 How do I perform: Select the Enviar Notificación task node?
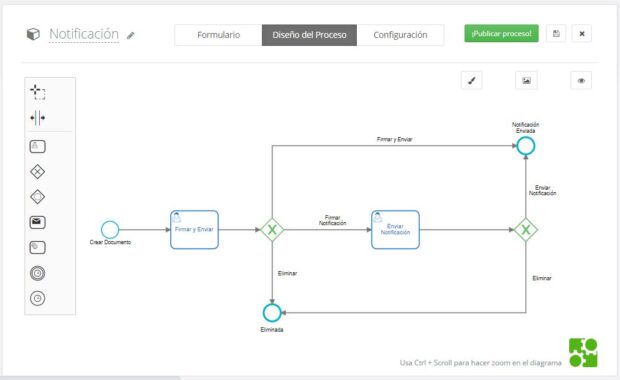[395, 230]
